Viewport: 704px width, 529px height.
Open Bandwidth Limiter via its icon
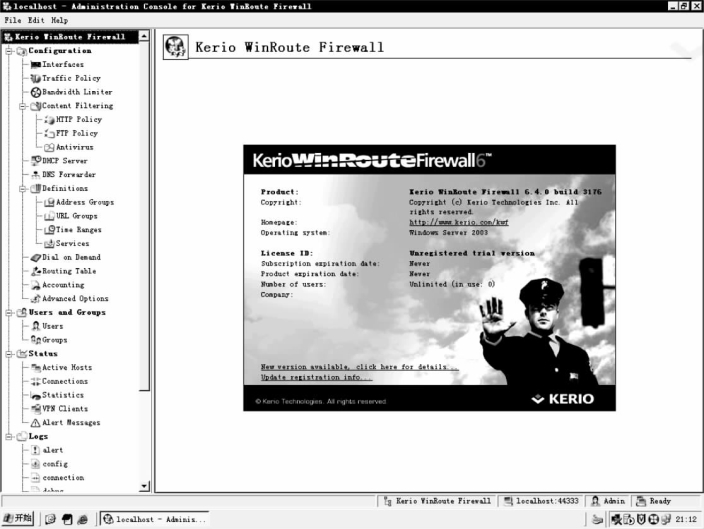(35, 93)
